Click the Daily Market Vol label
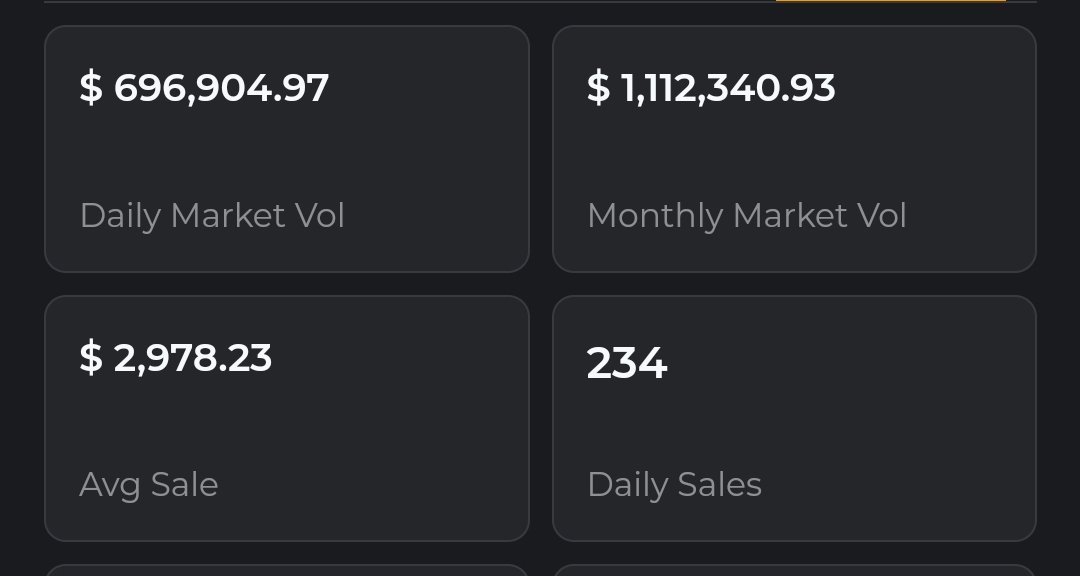This screenshot has height=576, width=1080. (x=212, y=216)
